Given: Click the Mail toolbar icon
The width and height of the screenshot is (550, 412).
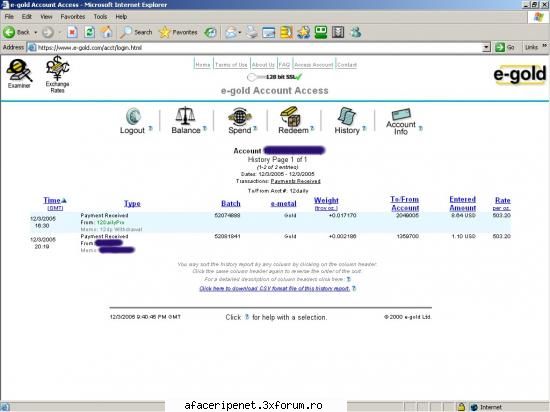Looking at the screenshot, I should (231, 32).
